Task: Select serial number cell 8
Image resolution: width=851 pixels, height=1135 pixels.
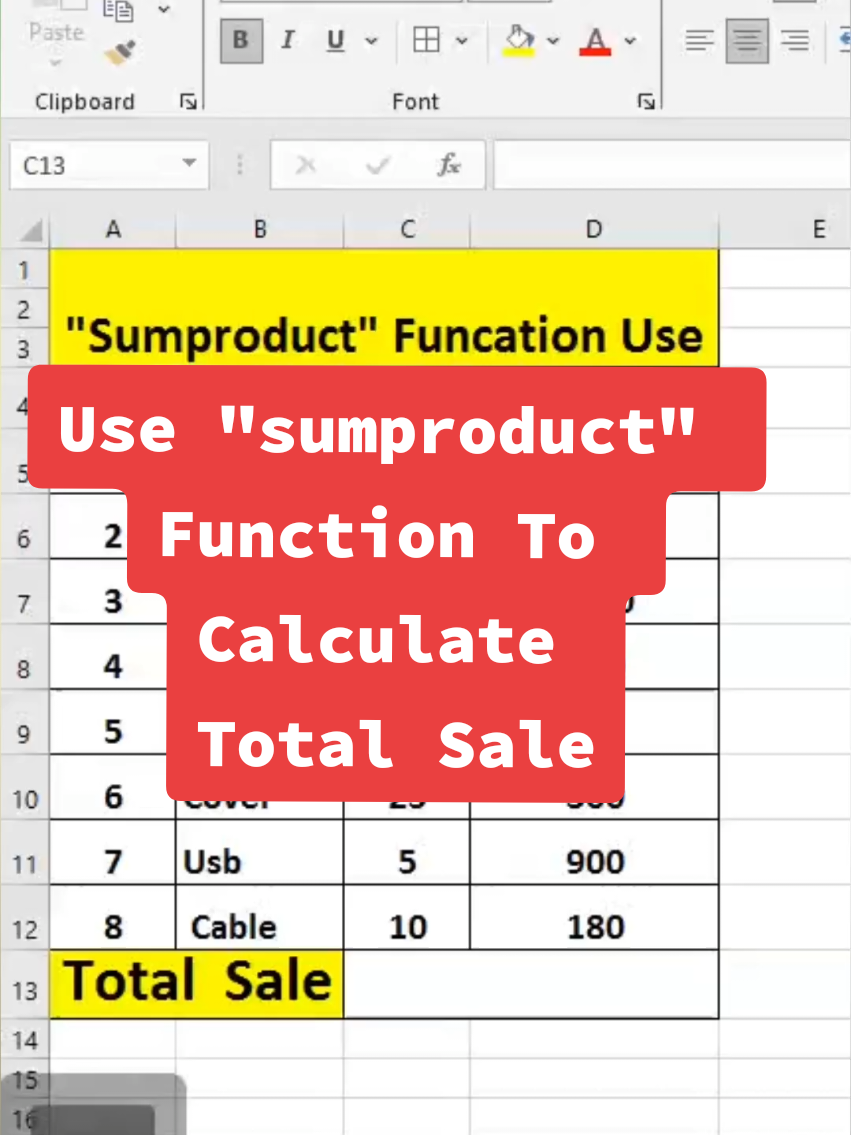Action: 113,918
